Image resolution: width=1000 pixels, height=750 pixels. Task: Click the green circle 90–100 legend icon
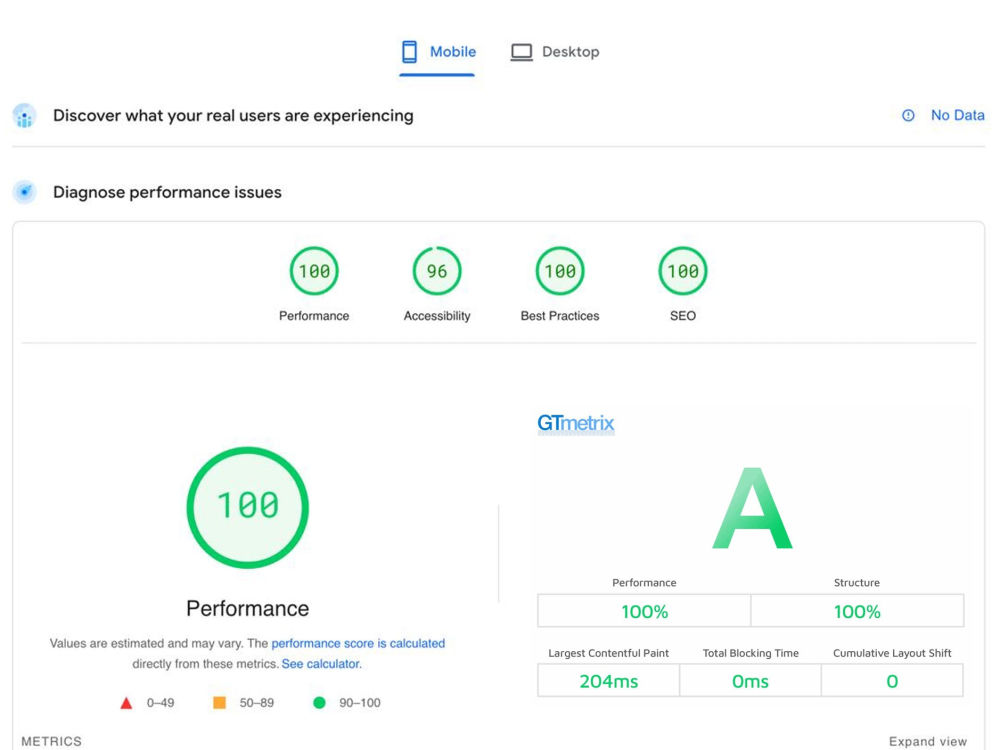click(x=320, y=703)
